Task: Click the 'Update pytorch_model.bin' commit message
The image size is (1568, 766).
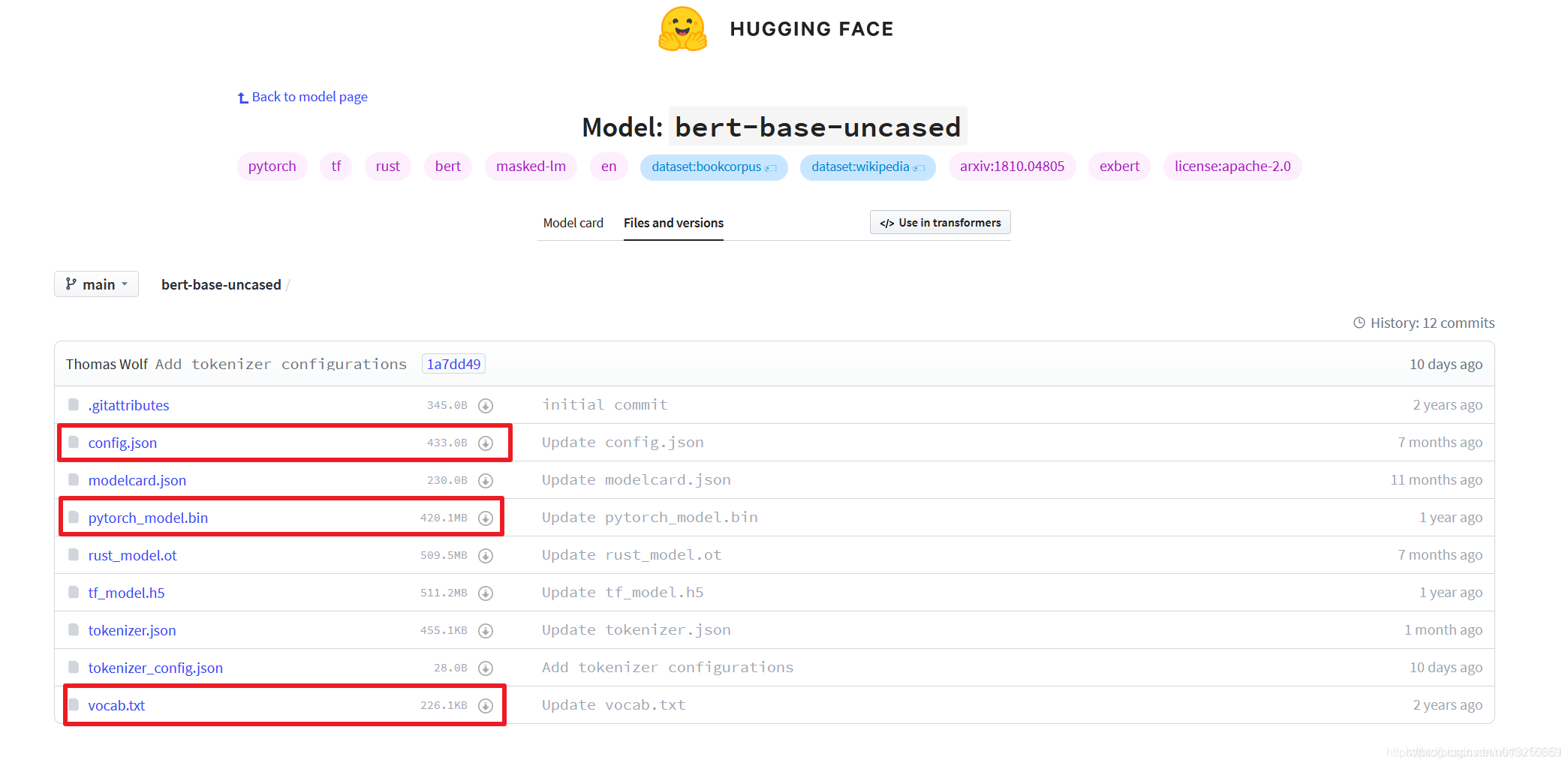Action: pos(650,518)
